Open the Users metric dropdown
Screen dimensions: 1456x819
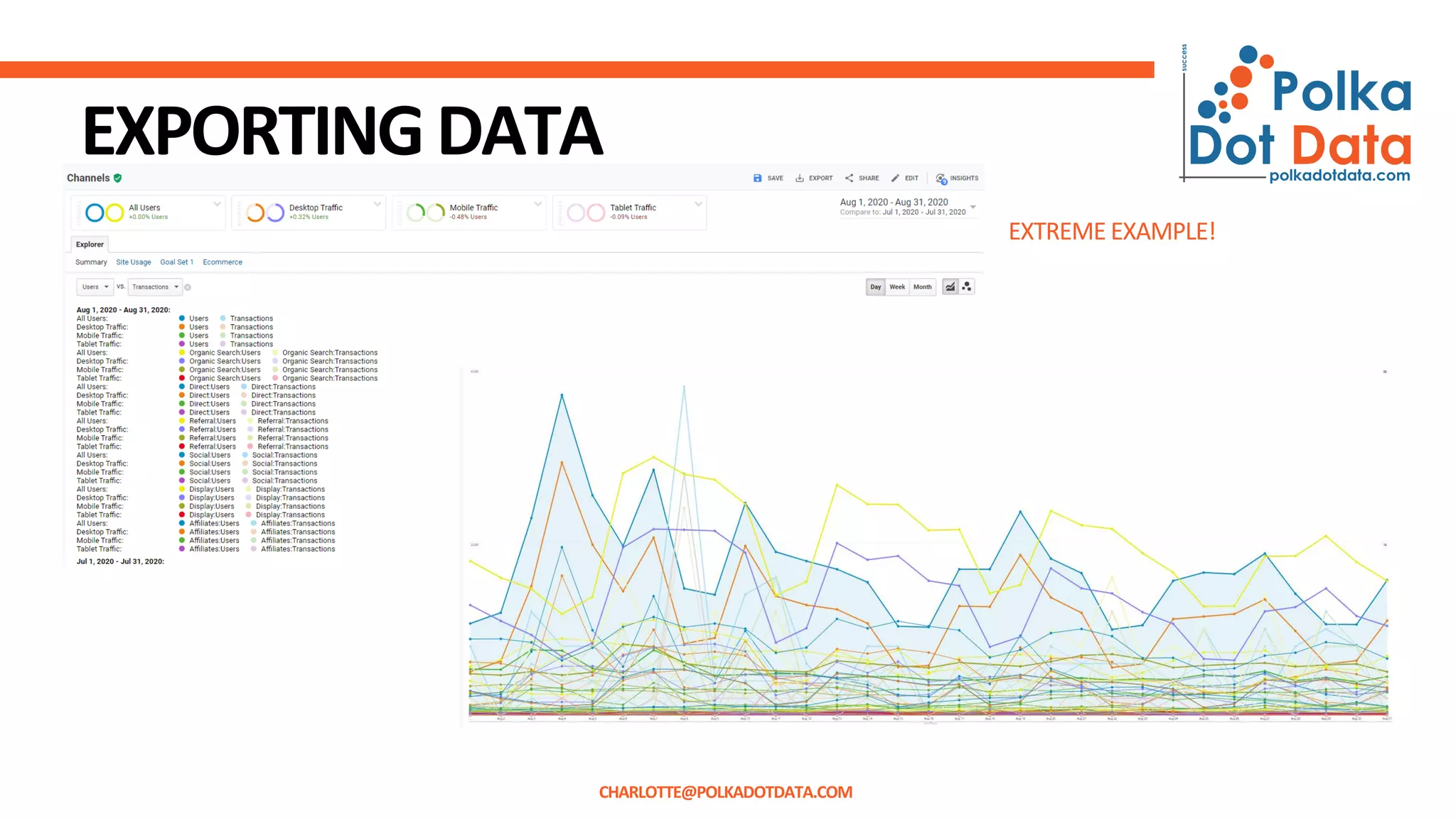click(x=95, y=287)
